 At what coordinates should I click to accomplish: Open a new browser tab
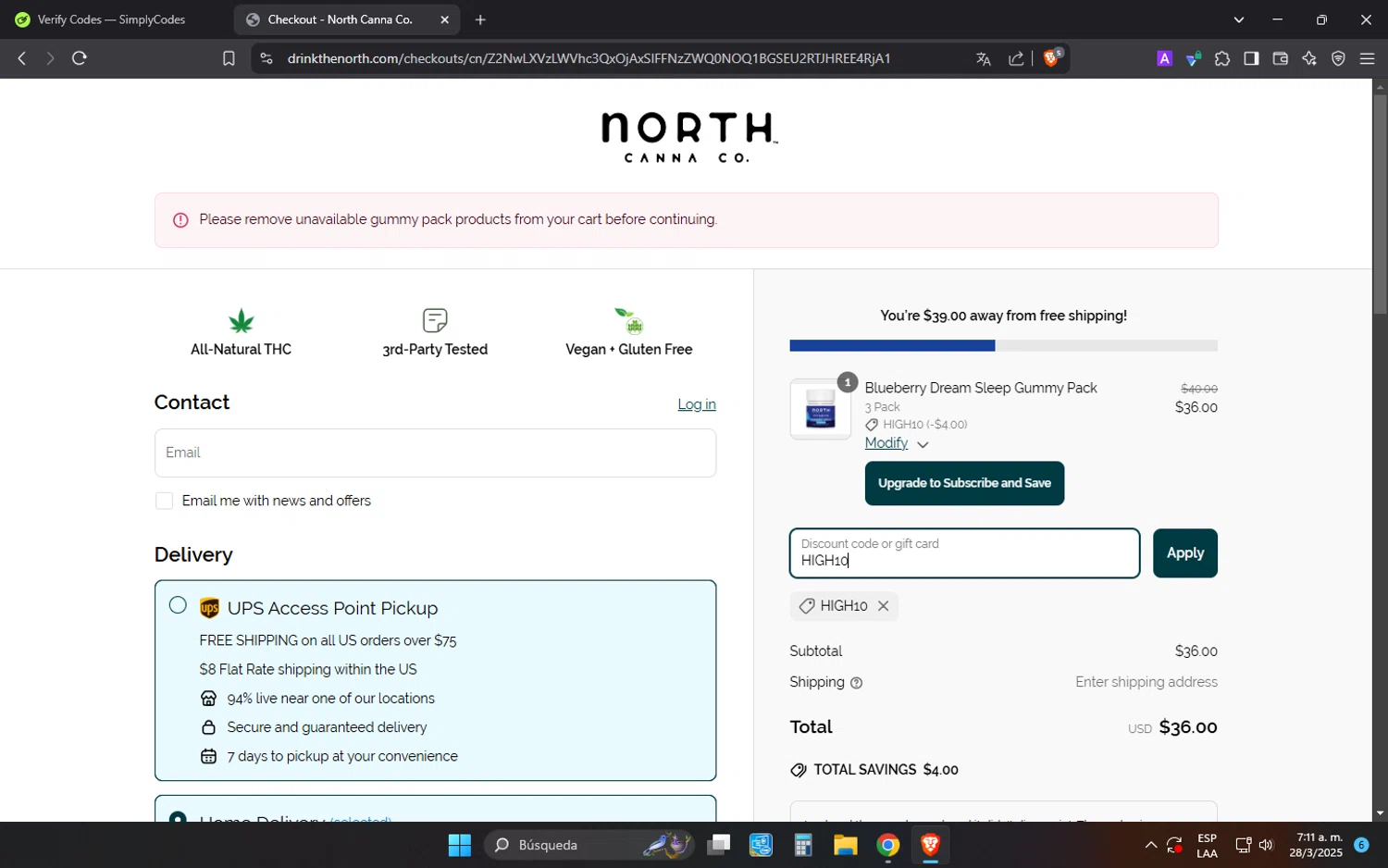480,19
